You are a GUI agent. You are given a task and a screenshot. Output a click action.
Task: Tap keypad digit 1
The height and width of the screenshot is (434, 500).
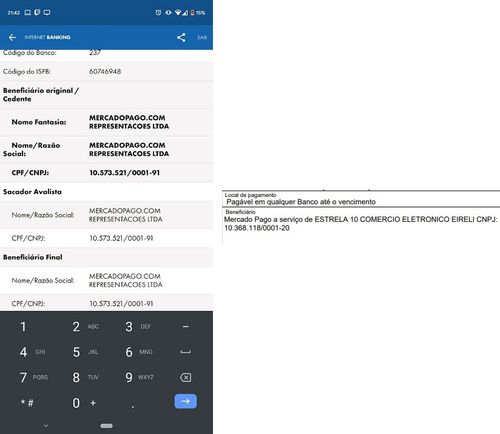23,327
